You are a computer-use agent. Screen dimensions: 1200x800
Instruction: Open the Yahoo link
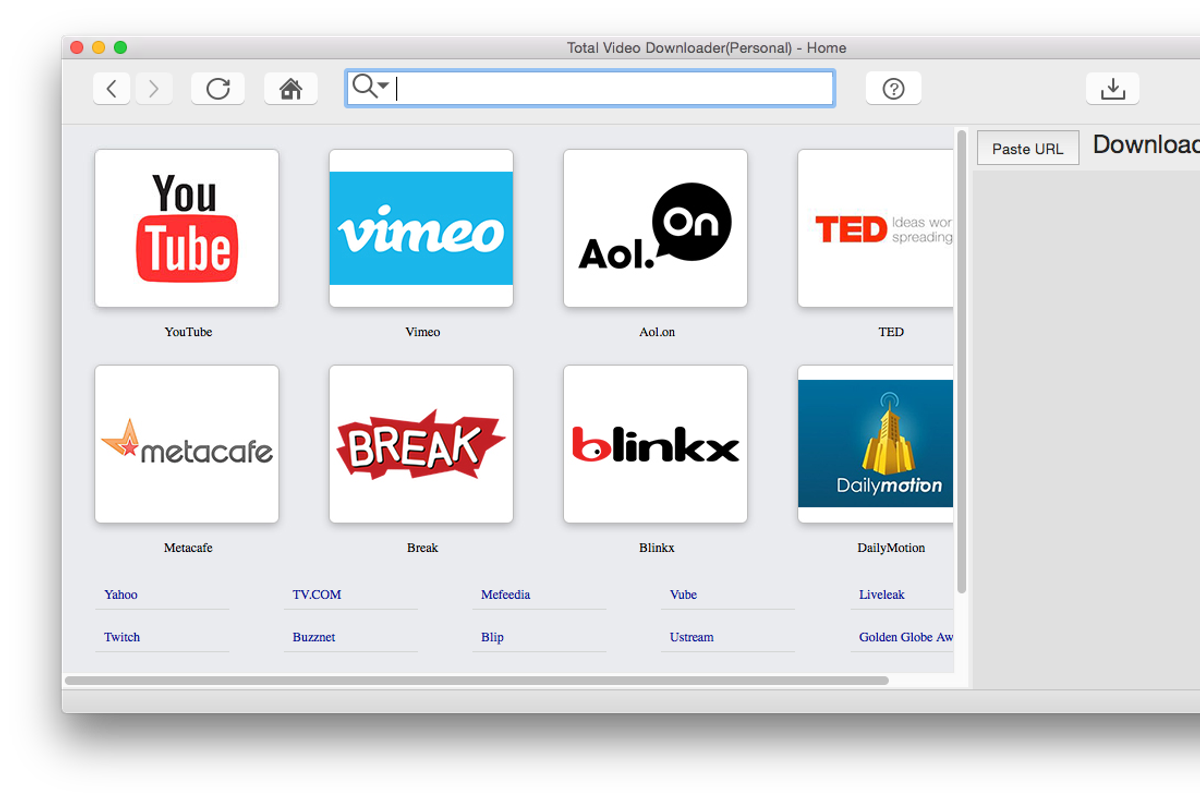point(121,594)
